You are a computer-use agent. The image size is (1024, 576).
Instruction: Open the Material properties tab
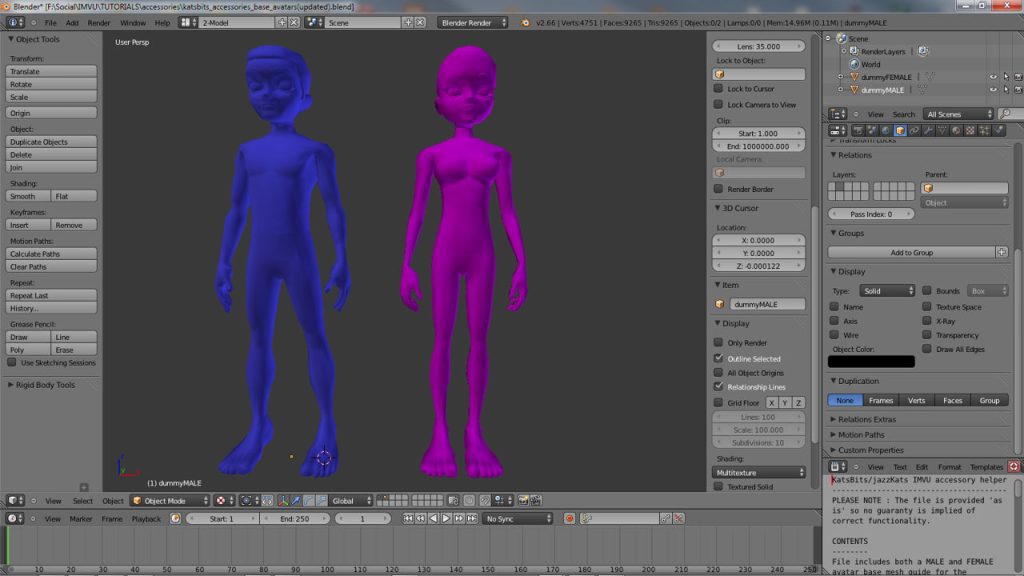pos(955,132)
